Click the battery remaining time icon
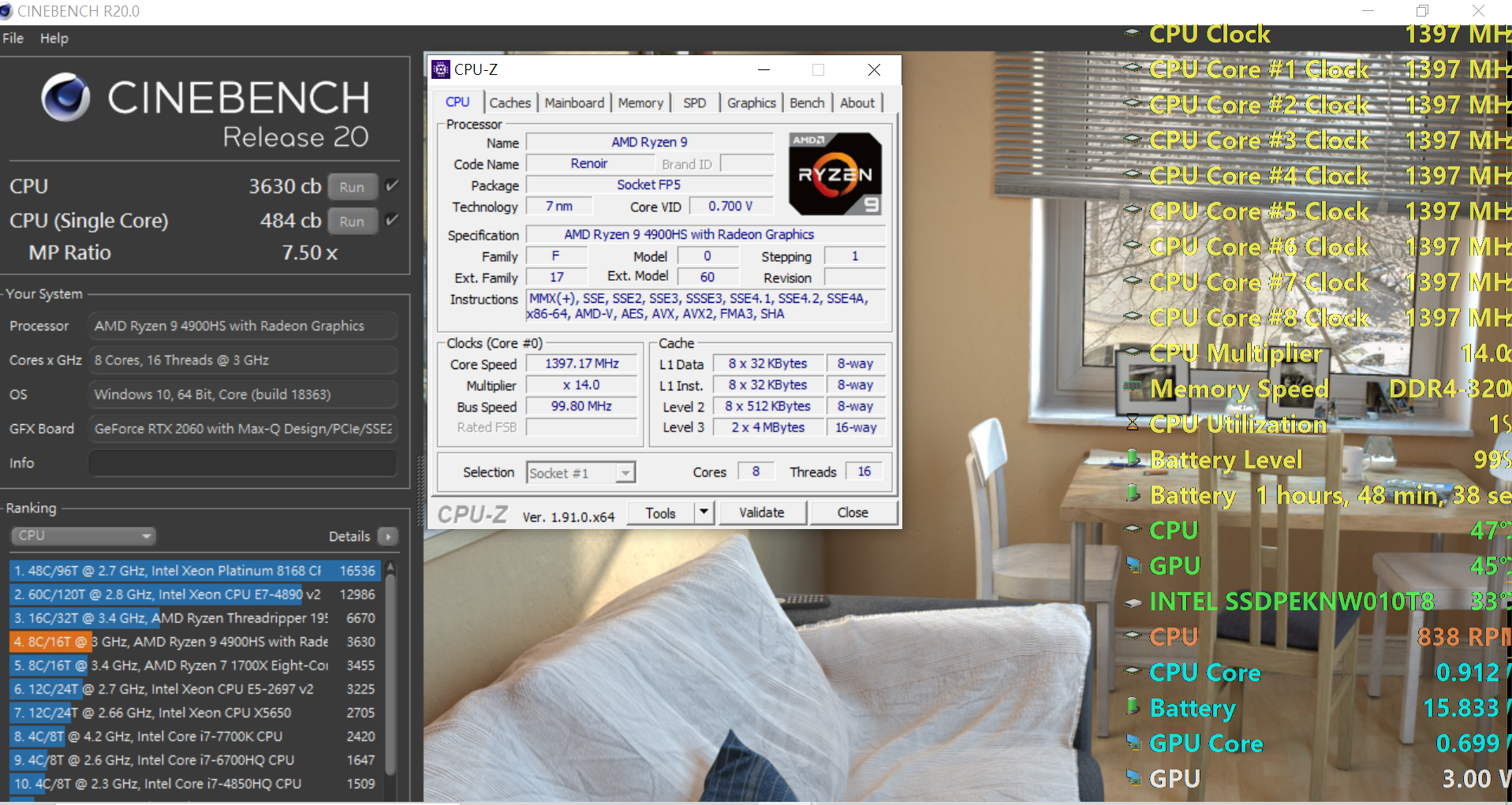 tap(1133, 494)
